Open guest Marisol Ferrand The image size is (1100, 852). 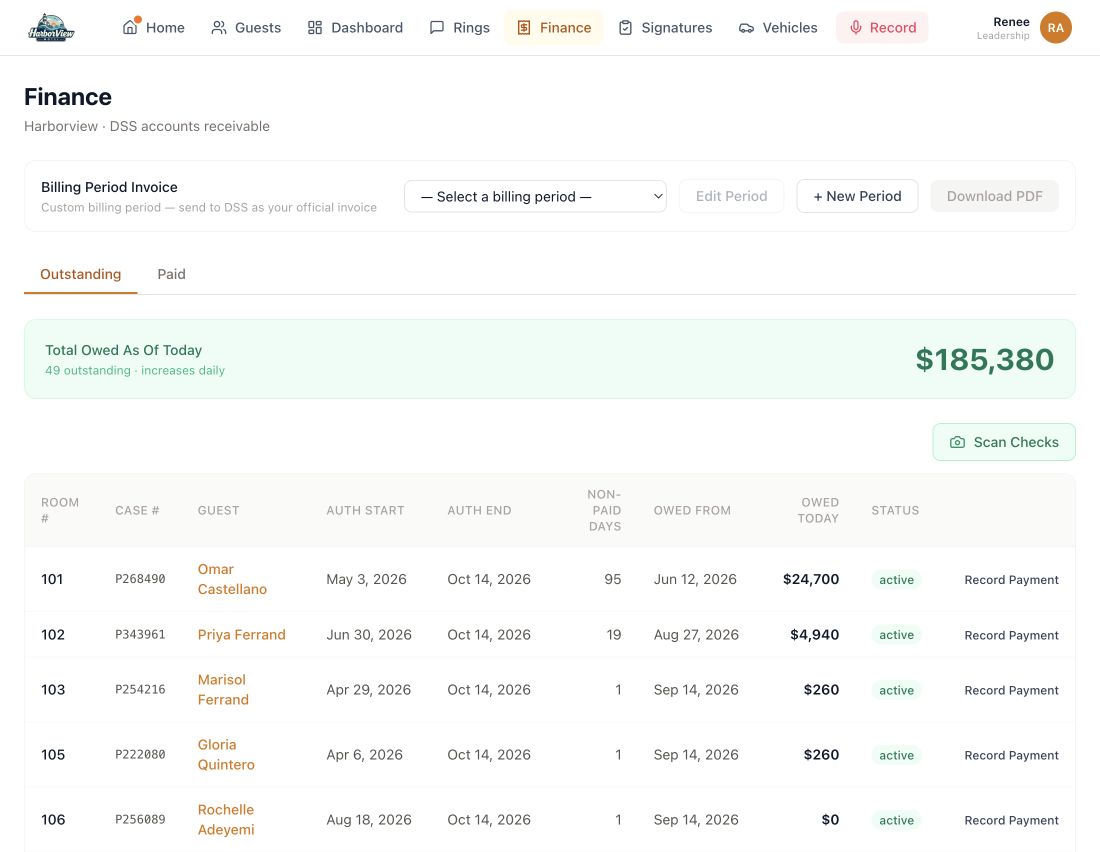223,690
